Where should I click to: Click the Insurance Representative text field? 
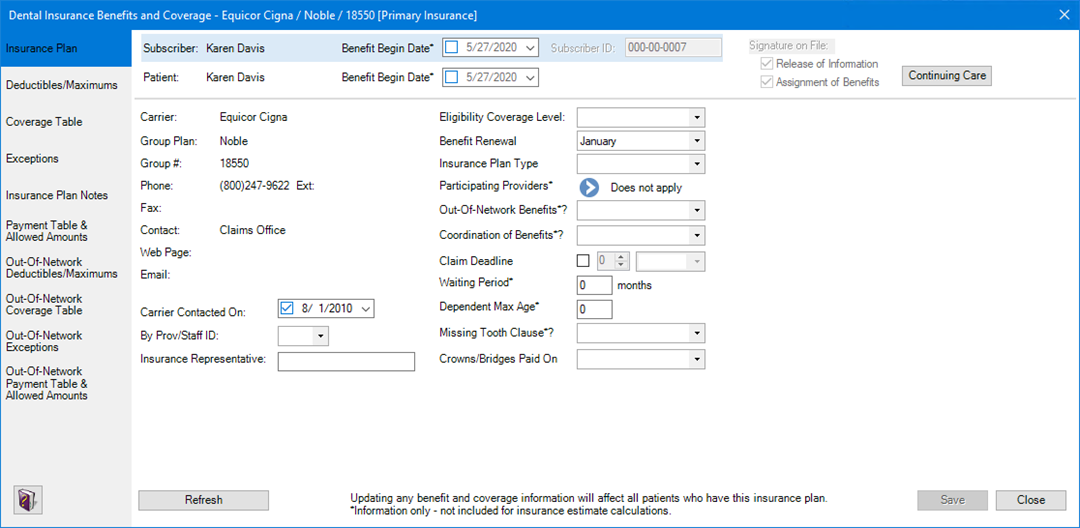(x=346, y=362)
